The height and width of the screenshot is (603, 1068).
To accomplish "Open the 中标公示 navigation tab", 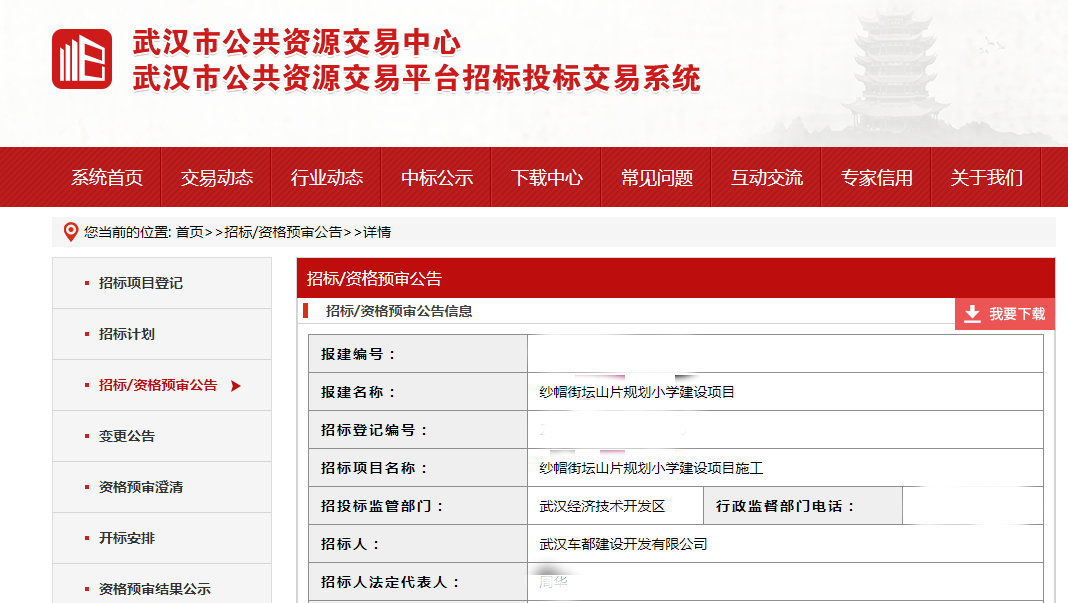I will [437, 178].
